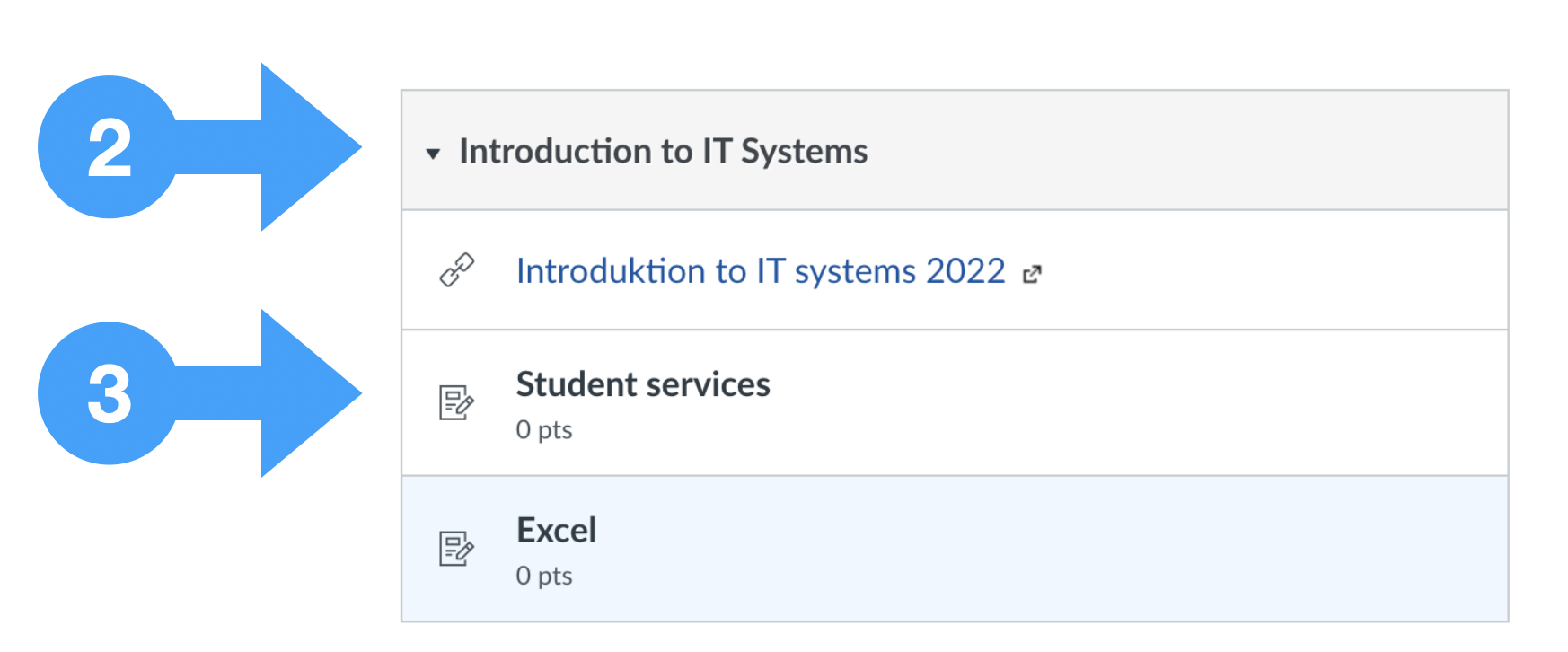The height and width of the screenshot is (652, 1568).
Task: Click the blue number 3 circle
Action: point(109,393)
